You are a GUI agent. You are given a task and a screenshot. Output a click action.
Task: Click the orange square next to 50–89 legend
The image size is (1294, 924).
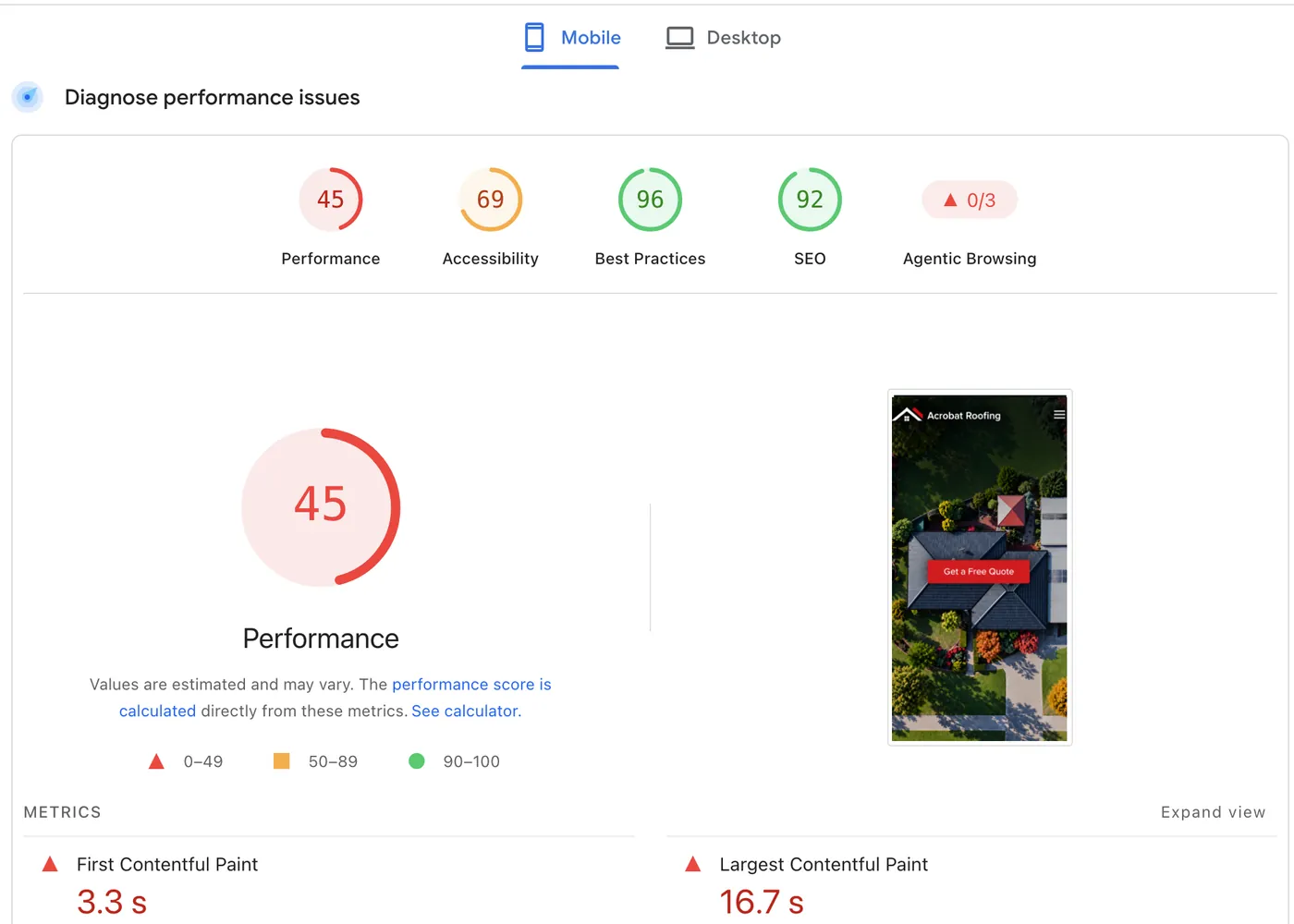[x=282, y=761]
